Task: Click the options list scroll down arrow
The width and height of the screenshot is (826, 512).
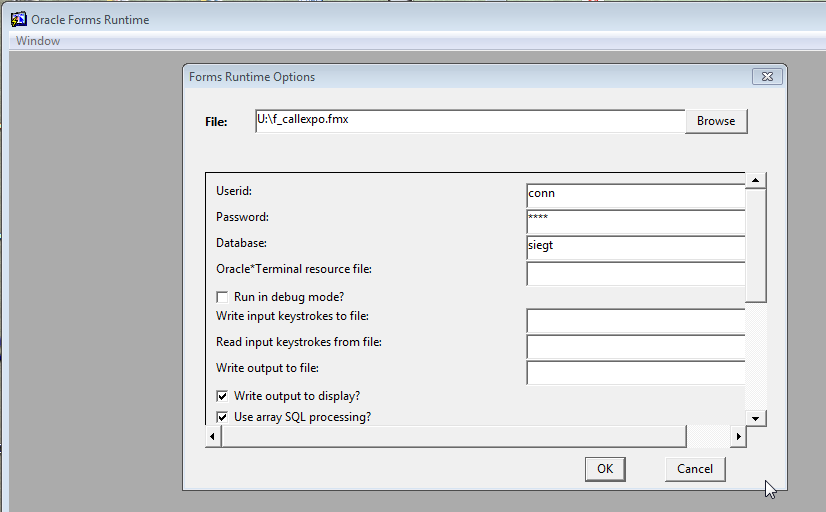Action: coord(755,418)
